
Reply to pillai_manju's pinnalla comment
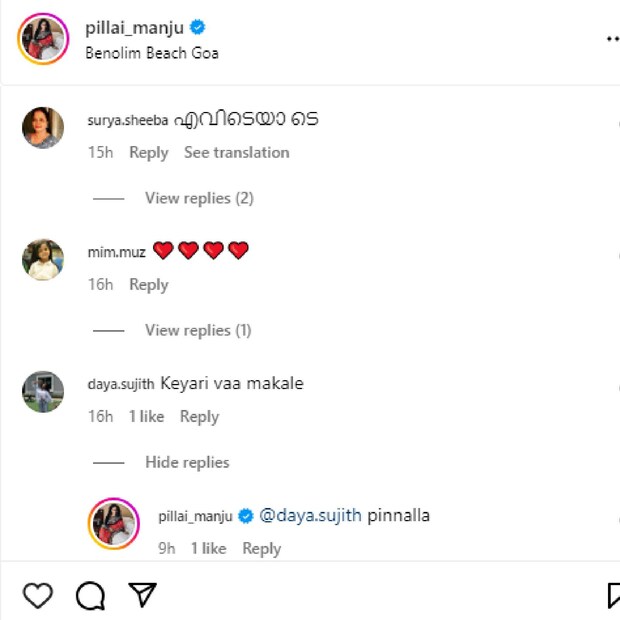point(261,548)
